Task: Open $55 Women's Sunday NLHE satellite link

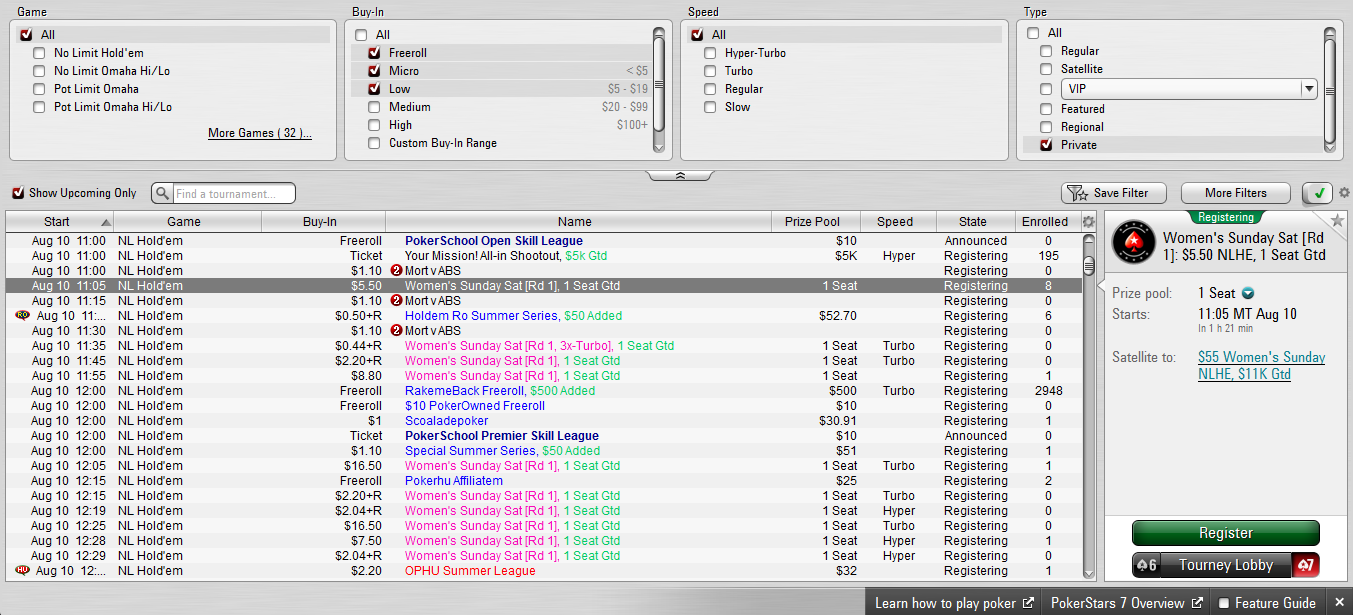Action: tap(1261, 366)
